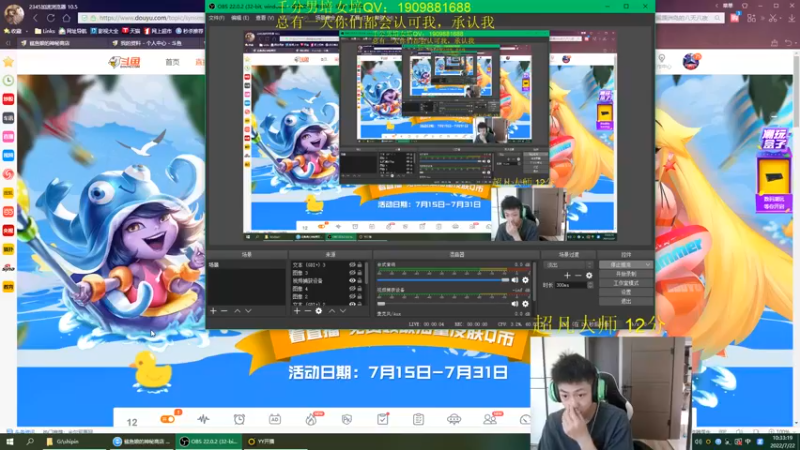Open 网址导航 bookmark

coord(73,31)
